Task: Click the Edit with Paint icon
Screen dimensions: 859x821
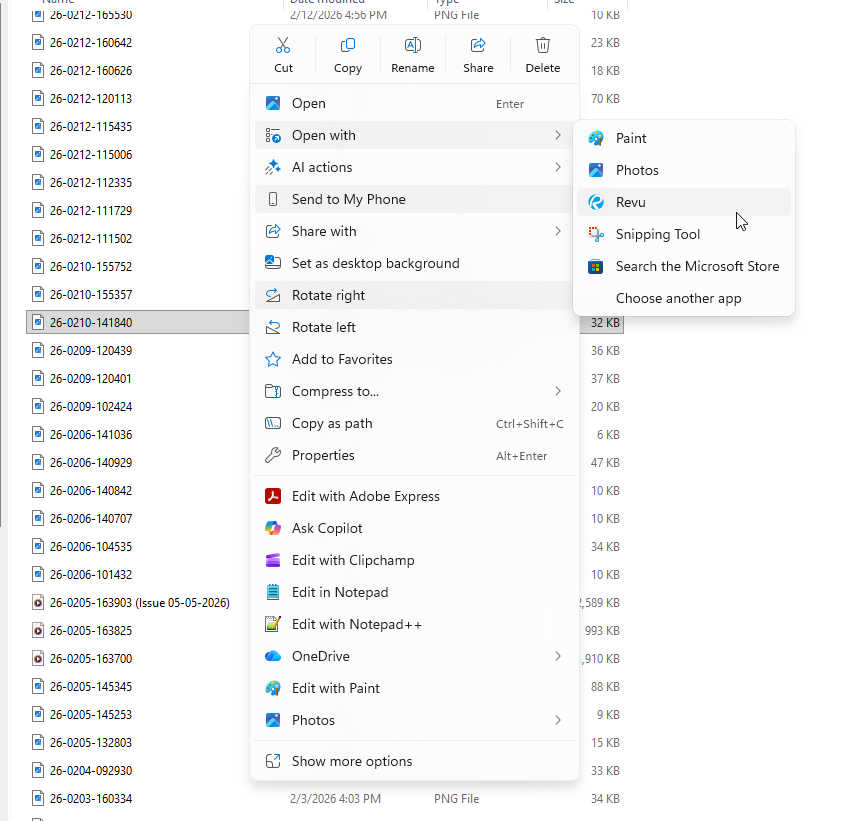Action: [x=273, y=688]
